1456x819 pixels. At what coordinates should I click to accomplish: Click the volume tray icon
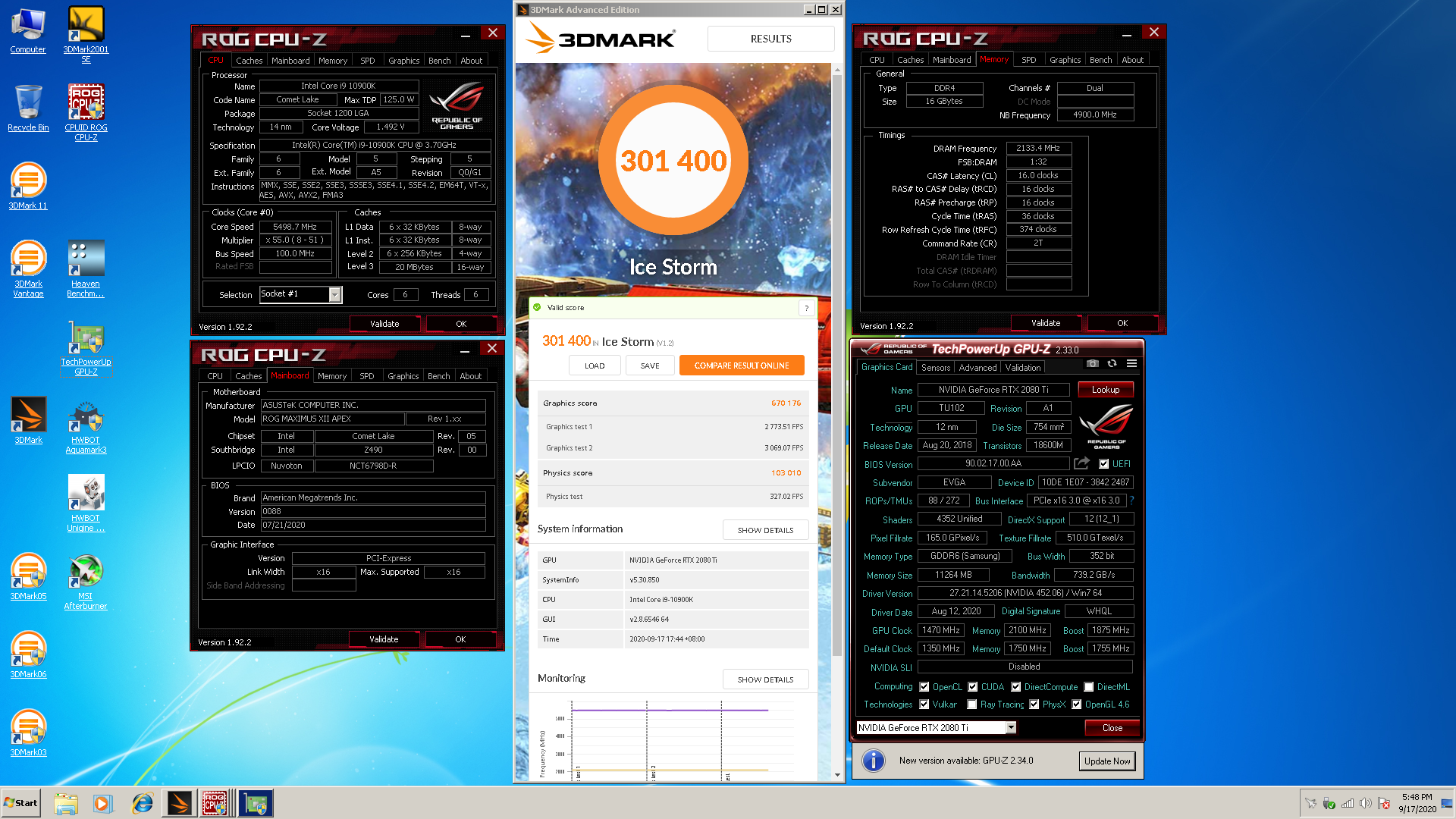[1365, 804]
